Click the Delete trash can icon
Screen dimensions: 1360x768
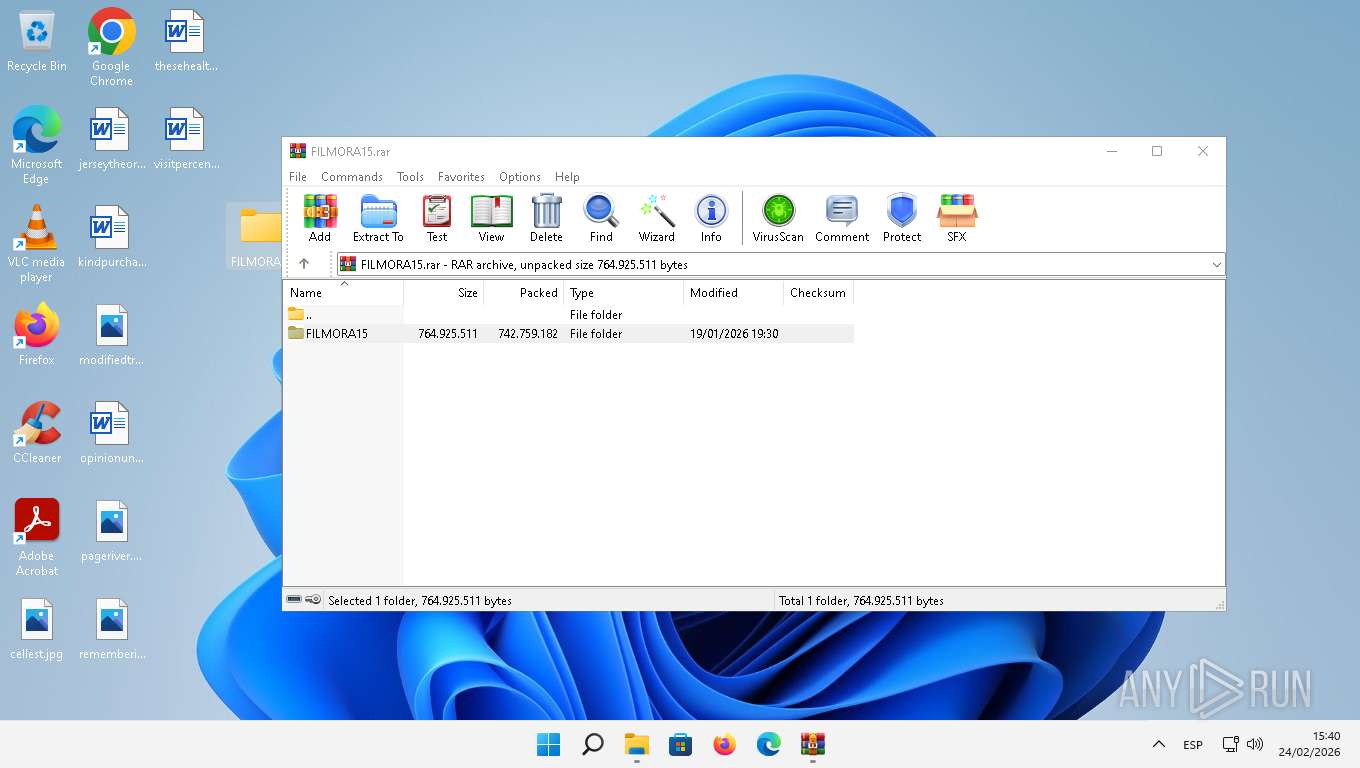tap(546, 218)
